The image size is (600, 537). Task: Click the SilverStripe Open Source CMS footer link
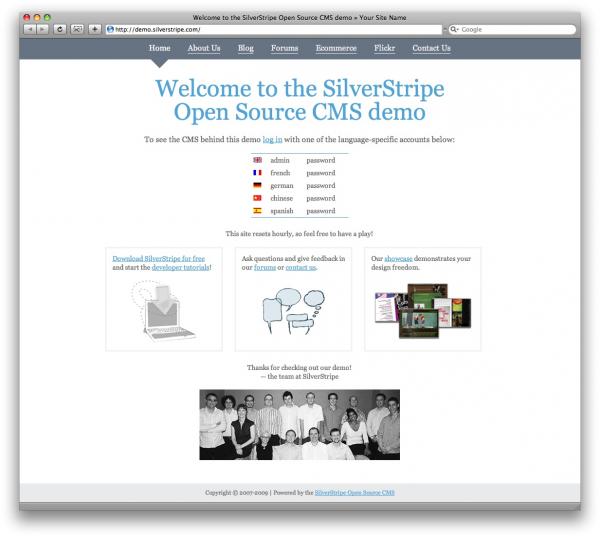[354, 493]
